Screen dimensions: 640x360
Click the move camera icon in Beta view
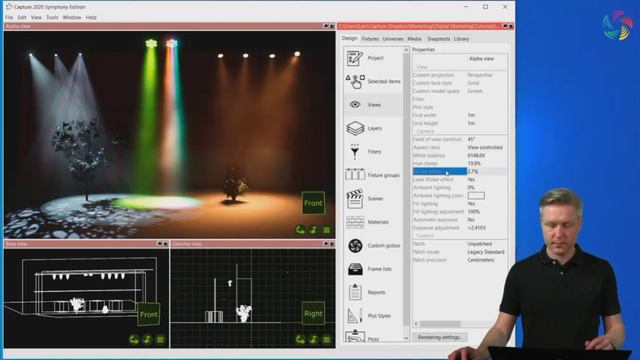coord(147,340)
